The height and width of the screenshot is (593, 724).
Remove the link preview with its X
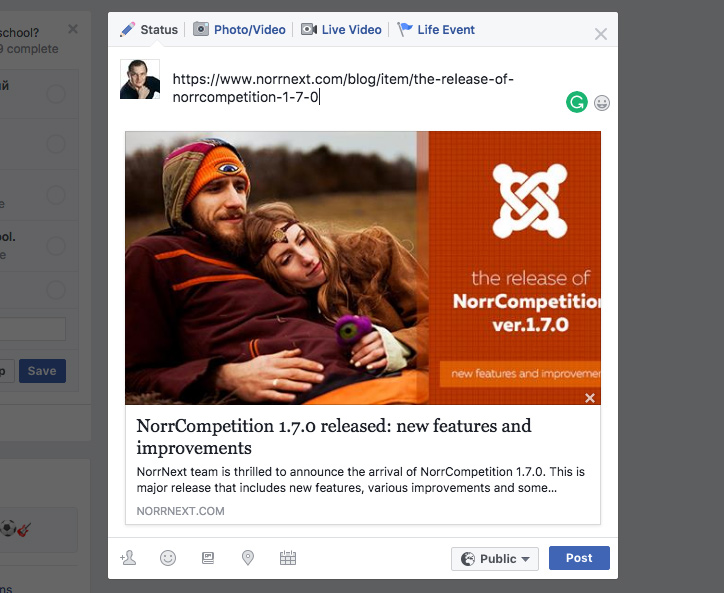tap(590, 398)
